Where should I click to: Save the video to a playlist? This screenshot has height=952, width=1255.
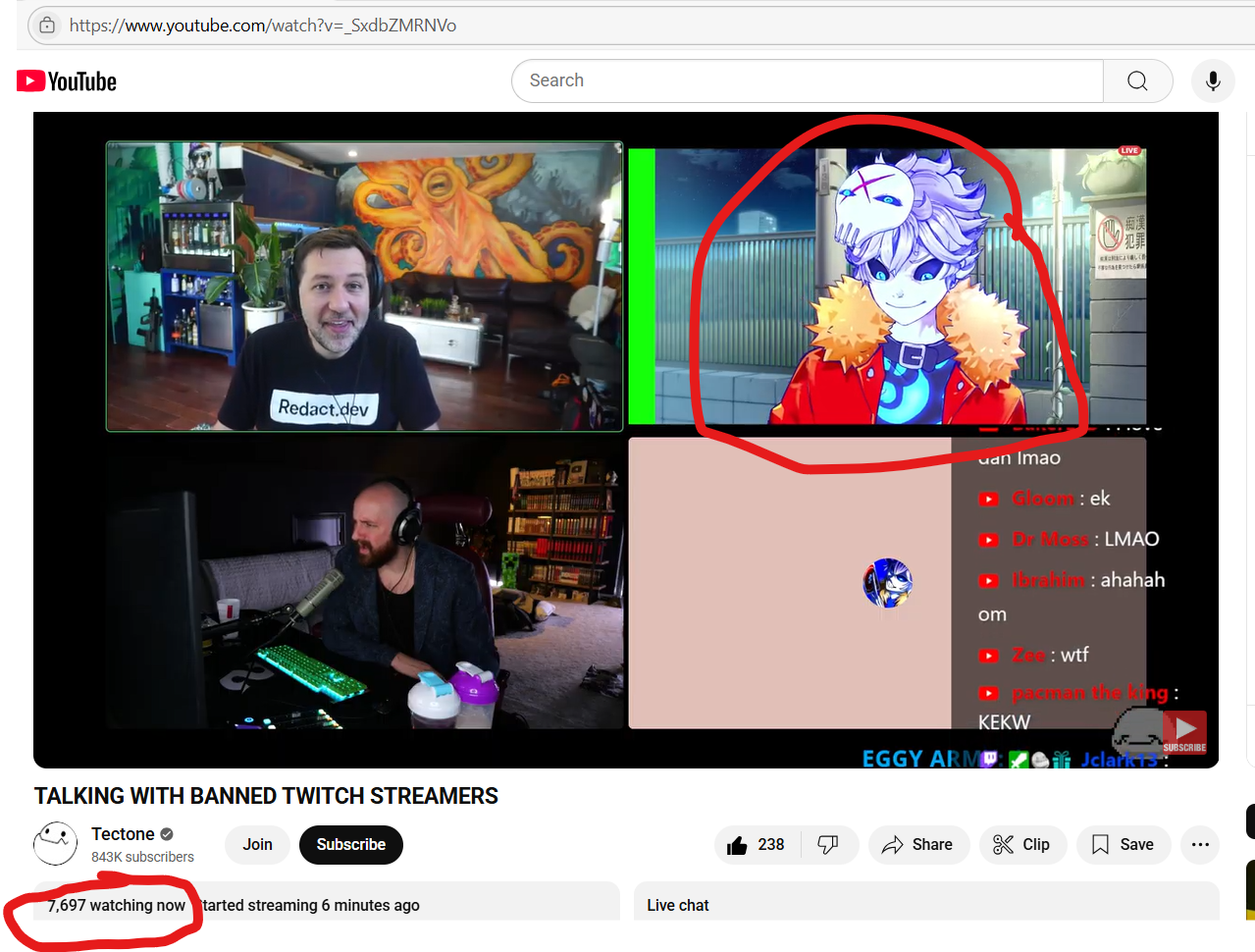pyautogui.click(x=1124, y=845)
